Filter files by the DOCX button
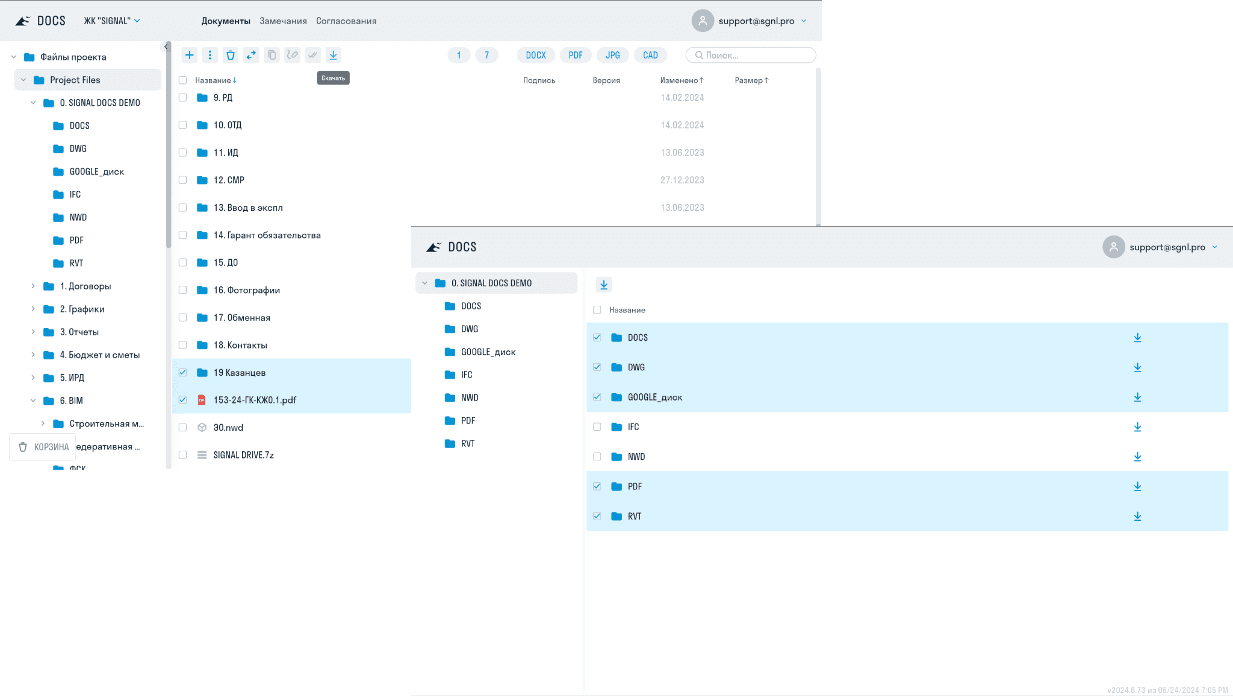The image size is (1233, 697). (536, 55)
